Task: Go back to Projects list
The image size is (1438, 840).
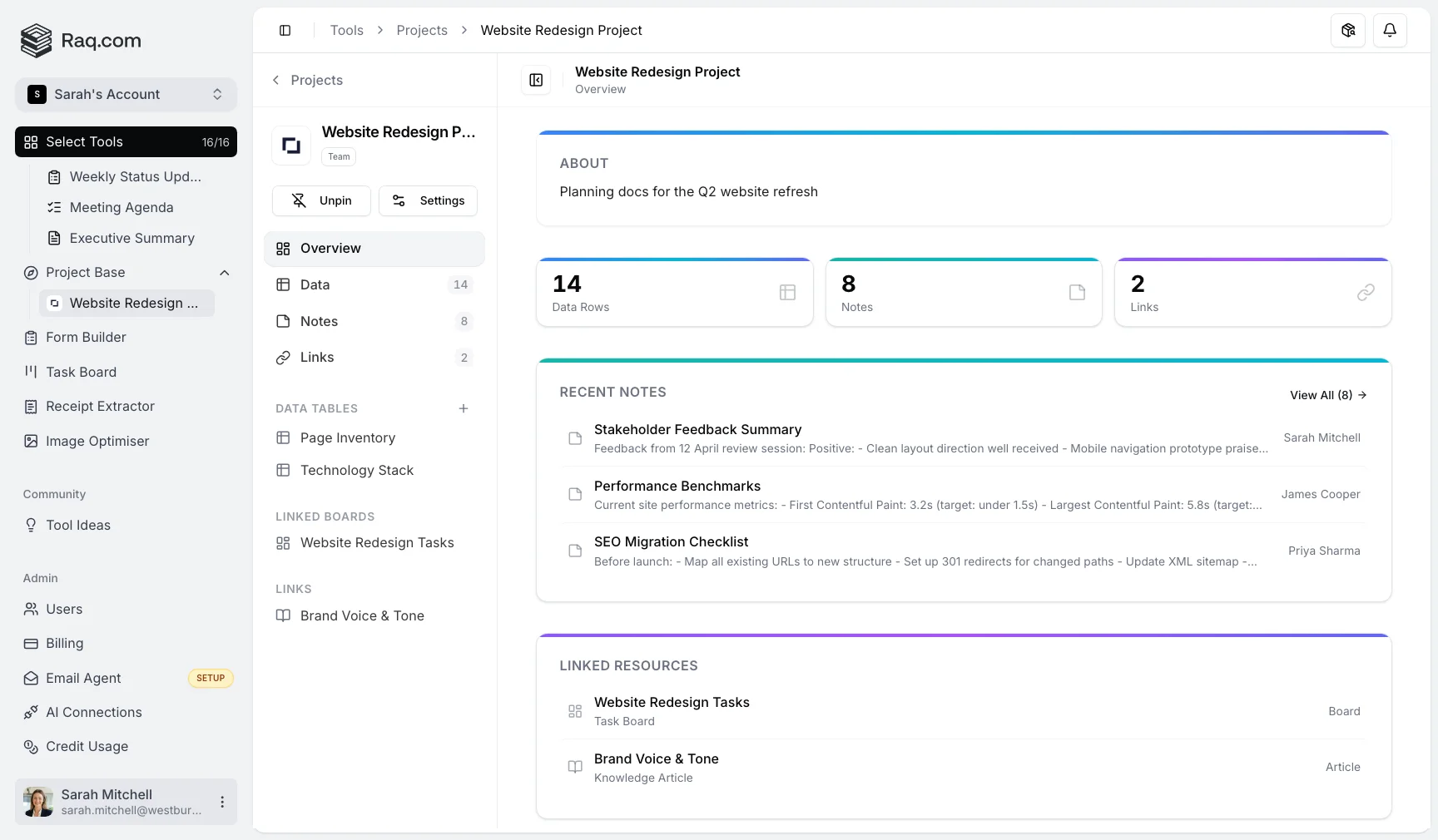Action: click(307, 80)
